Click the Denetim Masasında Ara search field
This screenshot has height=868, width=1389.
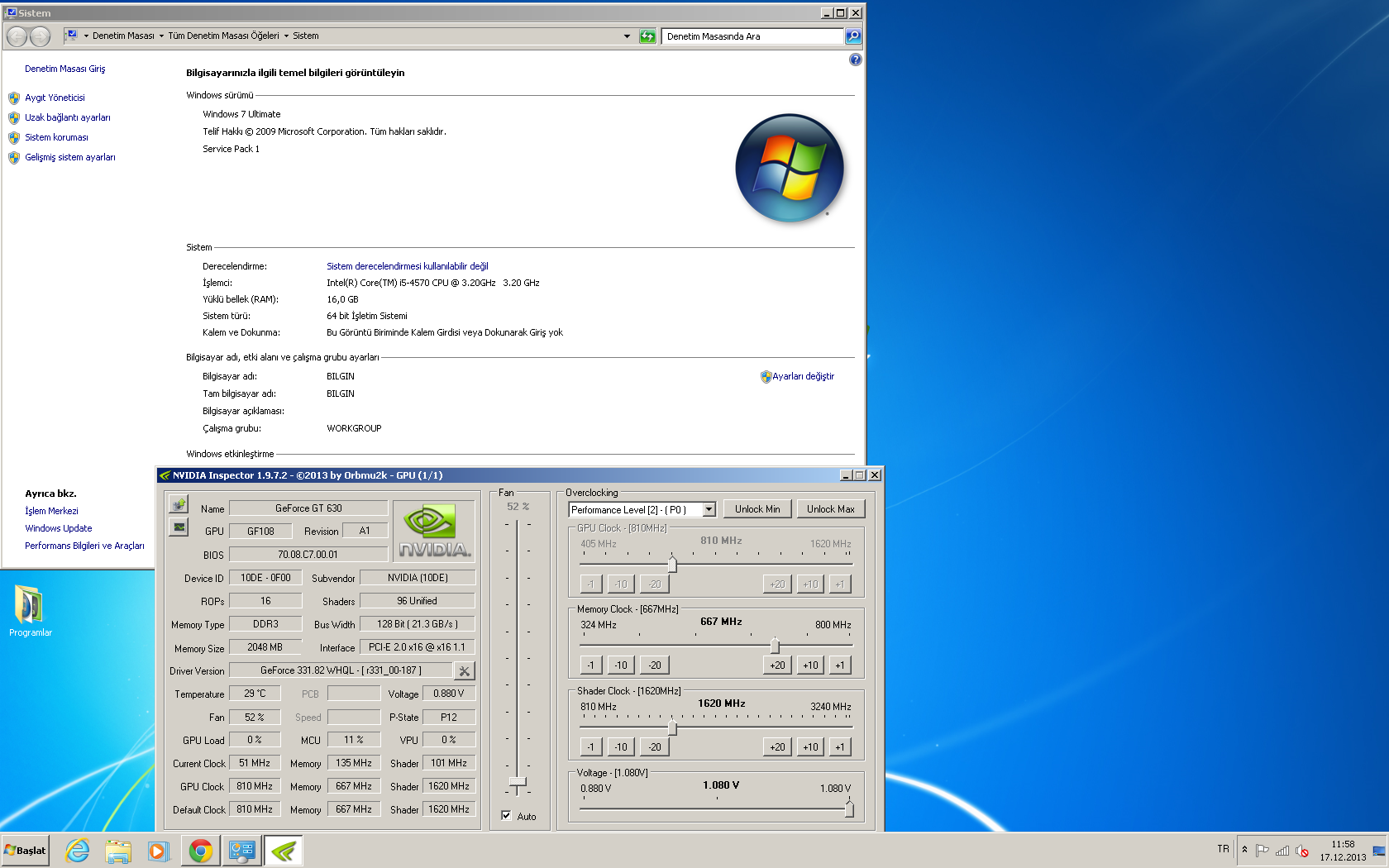pos(752,36)
